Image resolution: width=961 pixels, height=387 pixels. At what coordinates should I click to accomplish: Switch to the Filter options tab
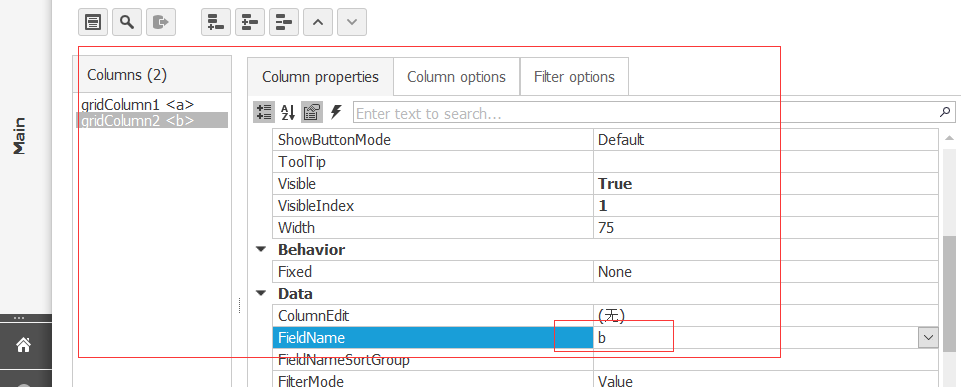click(574, 77)
